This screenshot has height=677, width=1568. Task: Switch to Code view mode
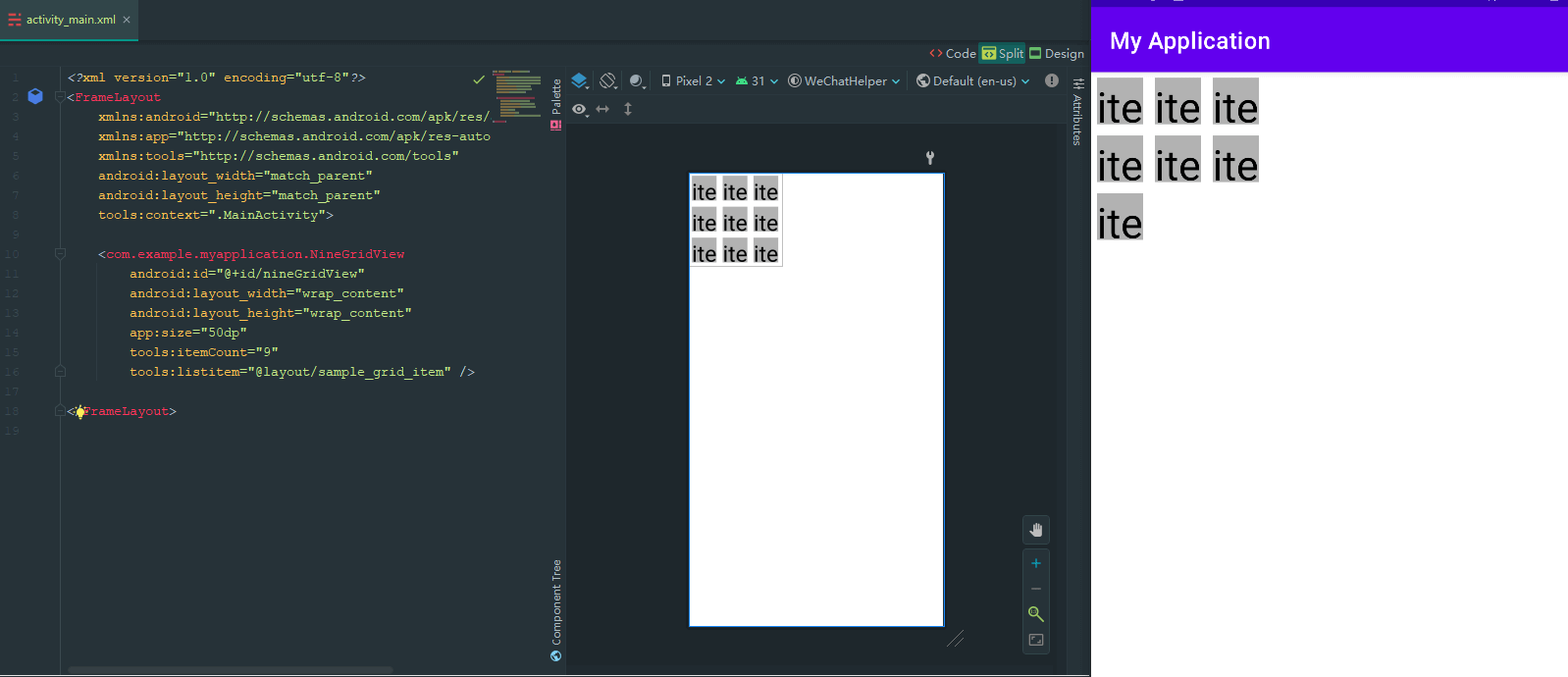(x=952, y=53)
